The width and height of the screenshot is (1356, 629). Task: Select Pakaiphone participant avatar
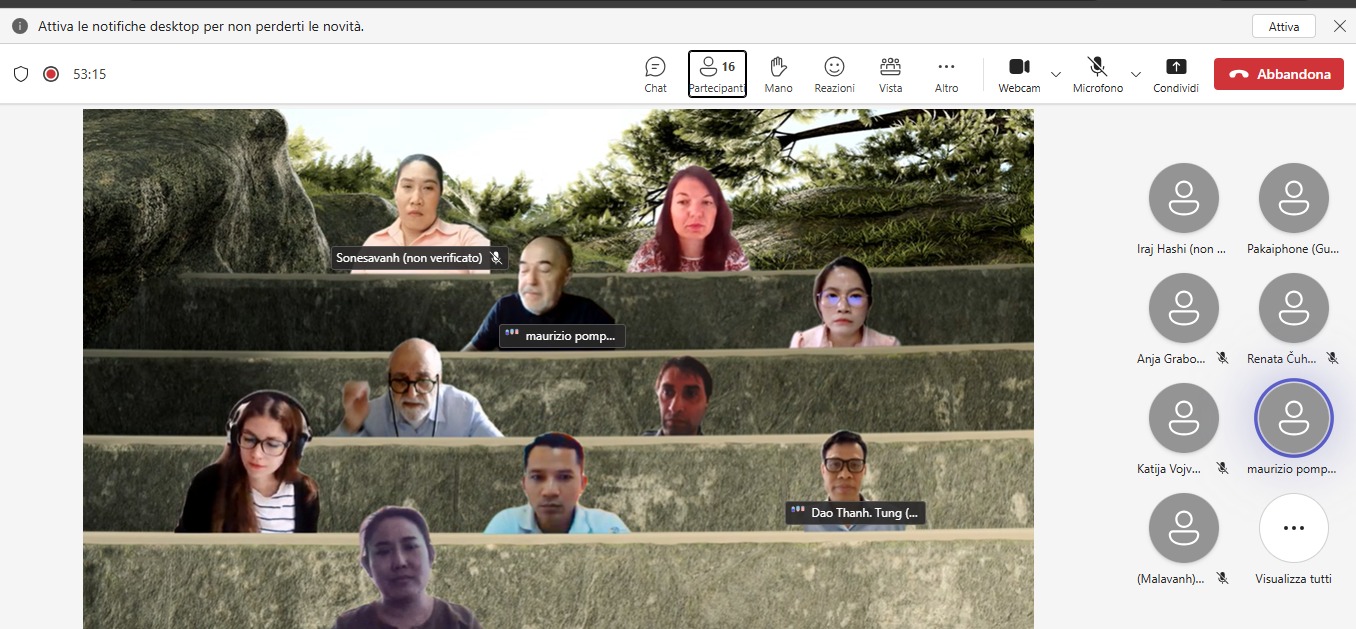[x=1294, y=198]
